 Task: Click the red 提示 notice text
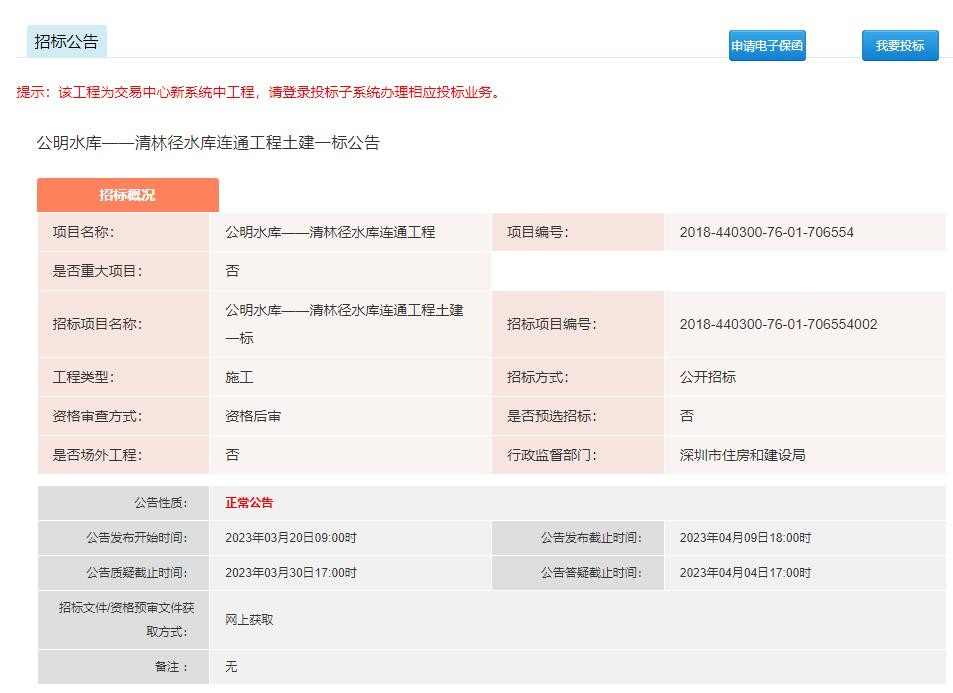click(258, 93)
